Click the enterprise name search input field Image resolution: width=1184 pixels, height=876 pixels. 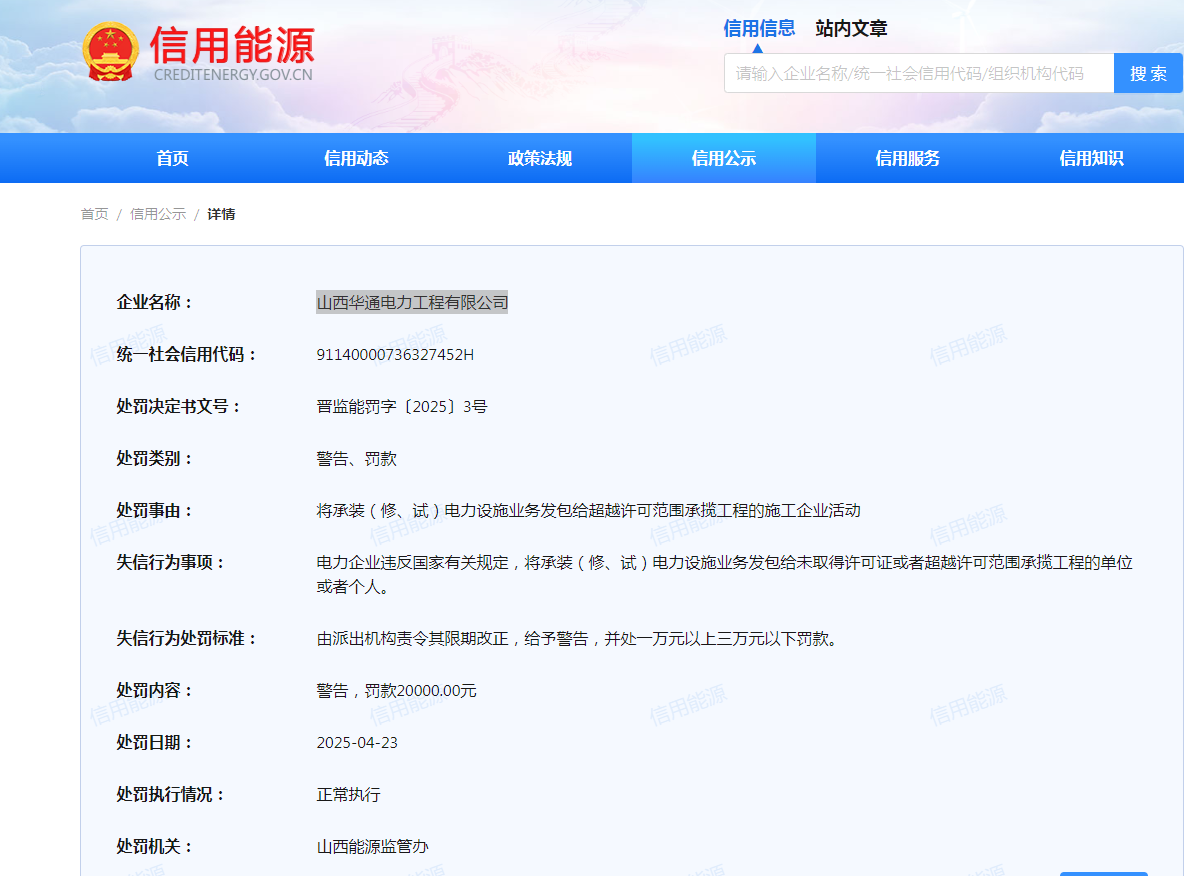coord(918,73)
